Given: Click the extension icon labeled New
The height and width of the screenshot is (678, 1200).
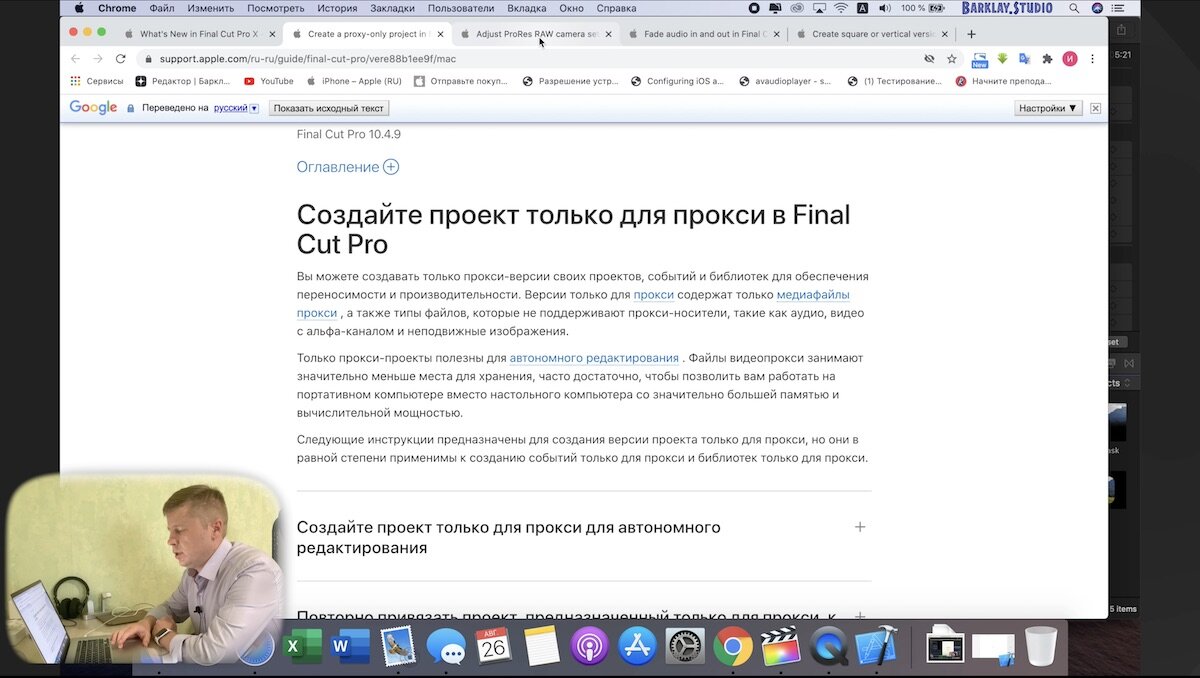Looking at the screenshot, I should point(980,60).
